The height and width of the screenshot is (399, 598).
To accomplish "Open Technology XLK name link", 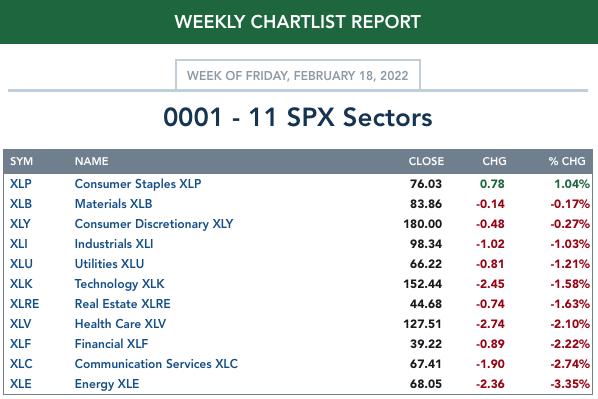I will pos(119,284).
